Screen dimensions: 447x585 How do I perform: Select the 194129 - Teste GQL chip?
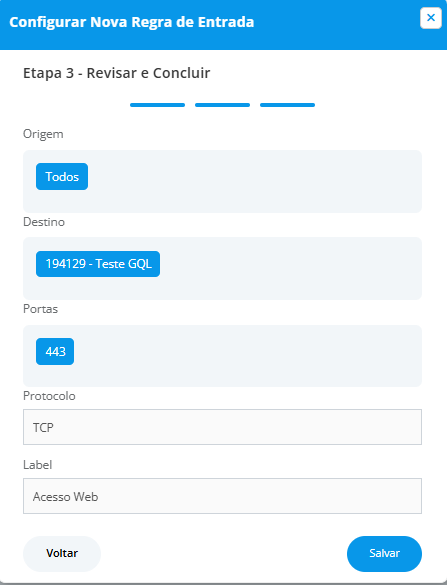[x=98, y=264]
